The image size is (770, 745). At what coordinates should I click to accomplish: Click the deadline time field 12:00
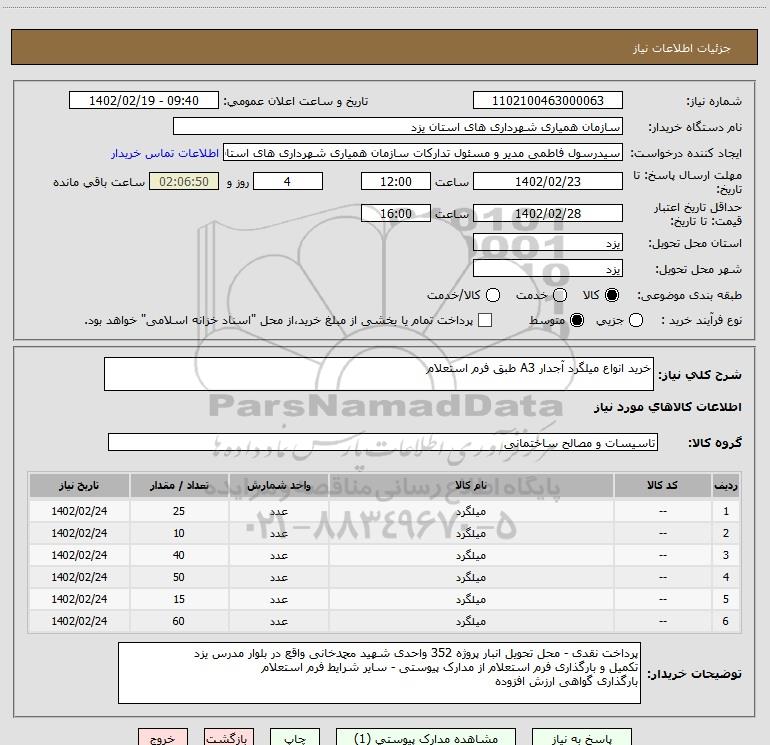click(396, 181)
